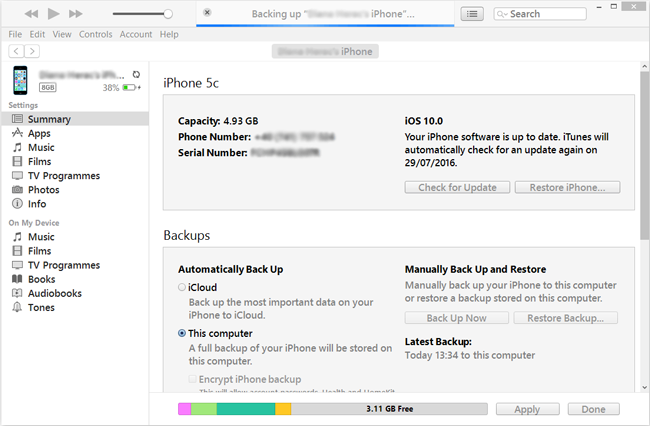The height and width of the screenshot is (426, 650).
Task: Click Restore Backup... button
Action: click(565, 318)
